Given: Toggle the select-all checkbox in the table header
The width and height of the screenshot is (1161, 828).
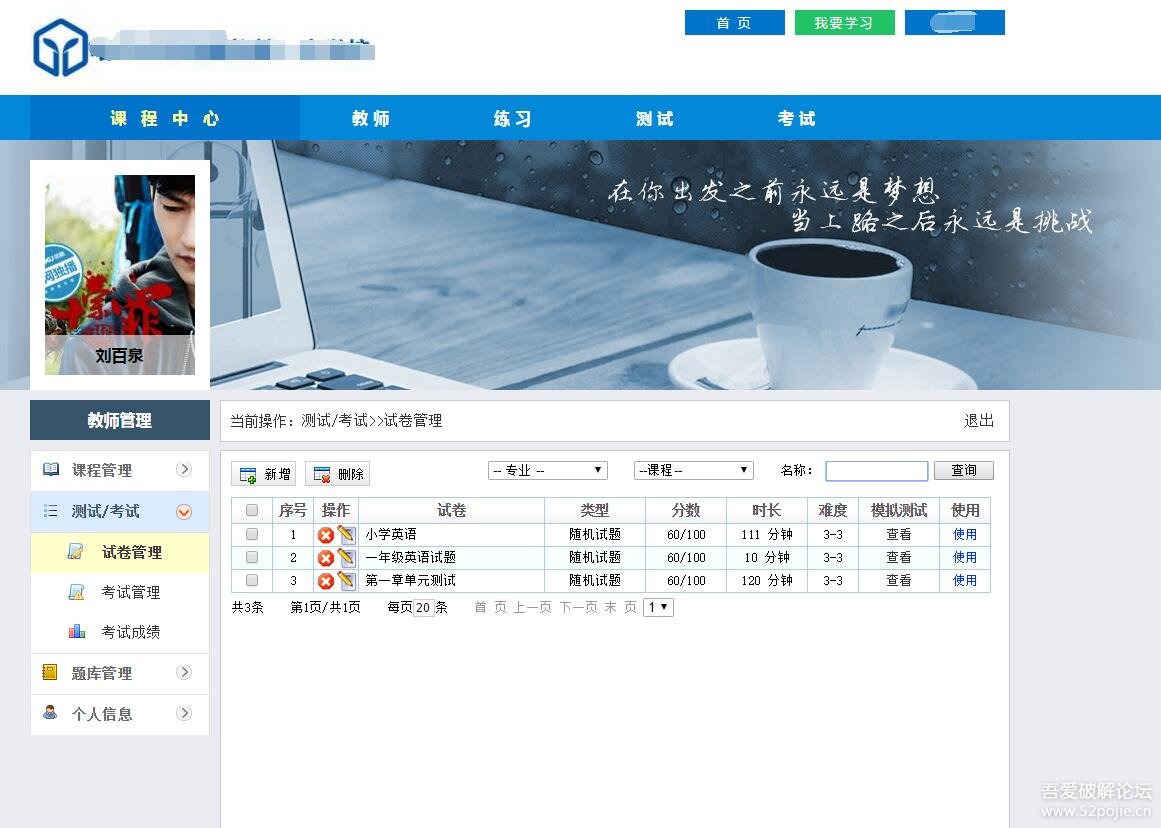Looking at the screenshot, I should click(x=252, y=510).
